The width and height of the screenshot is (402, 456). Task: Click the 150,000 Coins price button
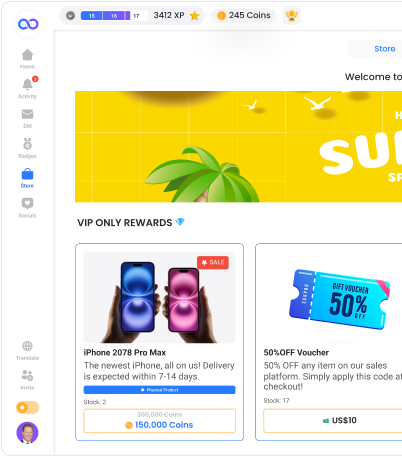click(x=159, y=421)
